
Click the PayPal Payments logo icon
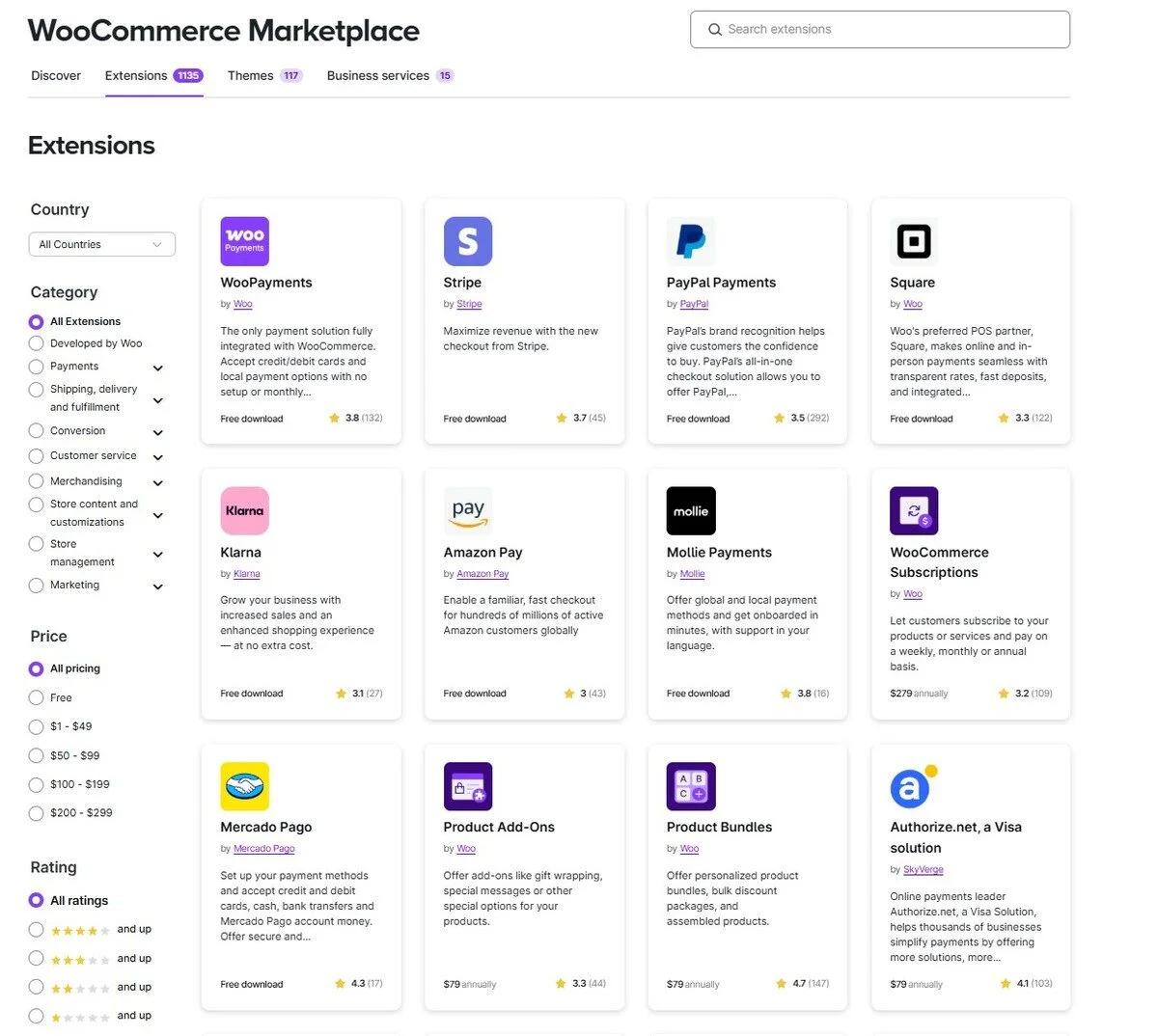(691, 241)
